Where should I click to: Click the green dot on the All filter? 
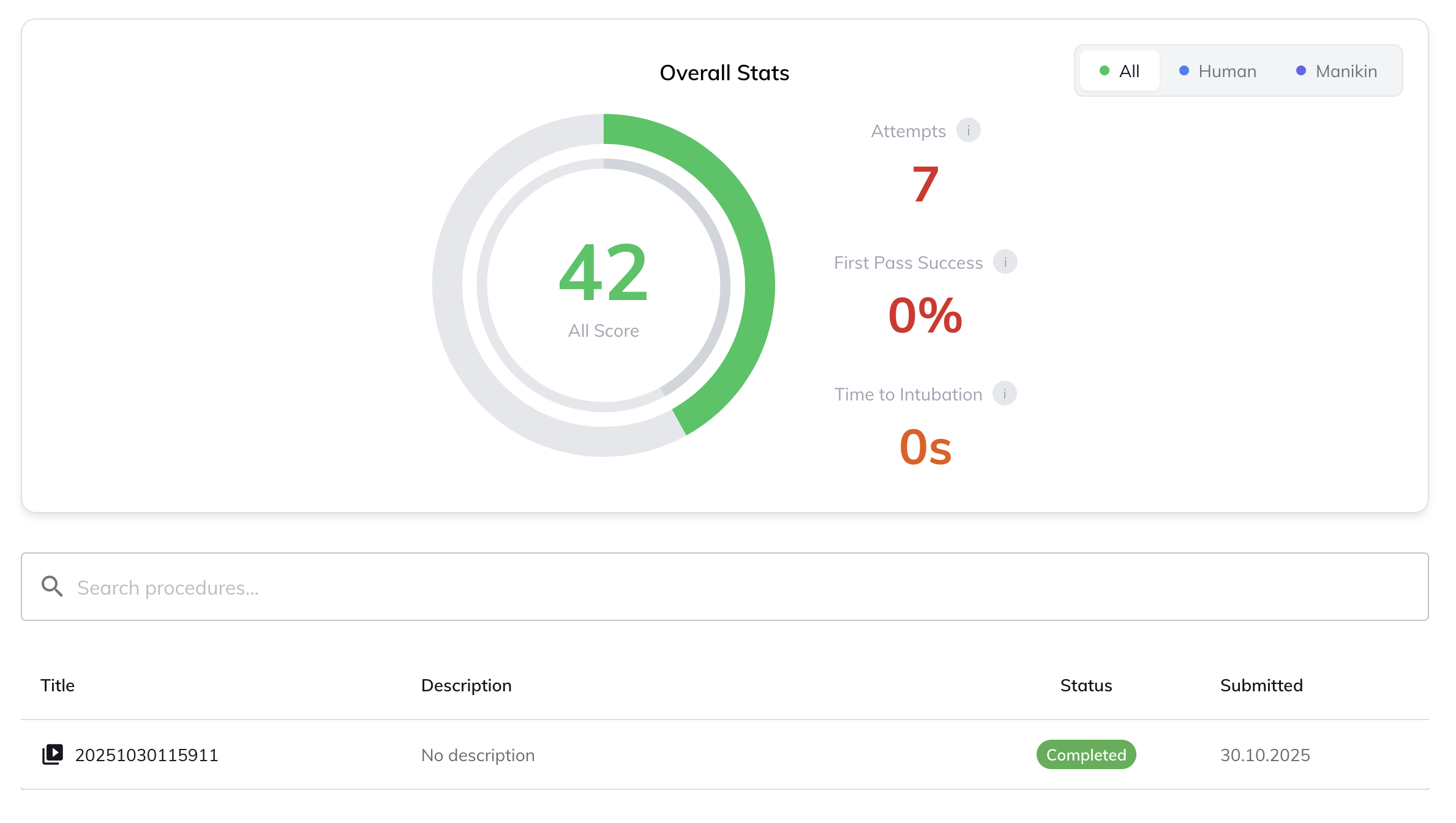coord(1103,70)
